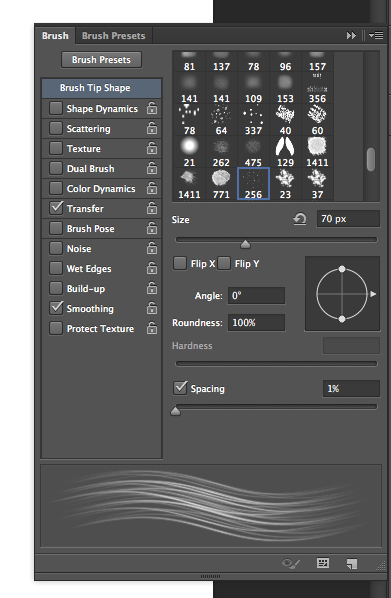This screenshot has width=391, height=598.
Task: Enable Build-up checkbox
Action: click(x=56, y=288)
